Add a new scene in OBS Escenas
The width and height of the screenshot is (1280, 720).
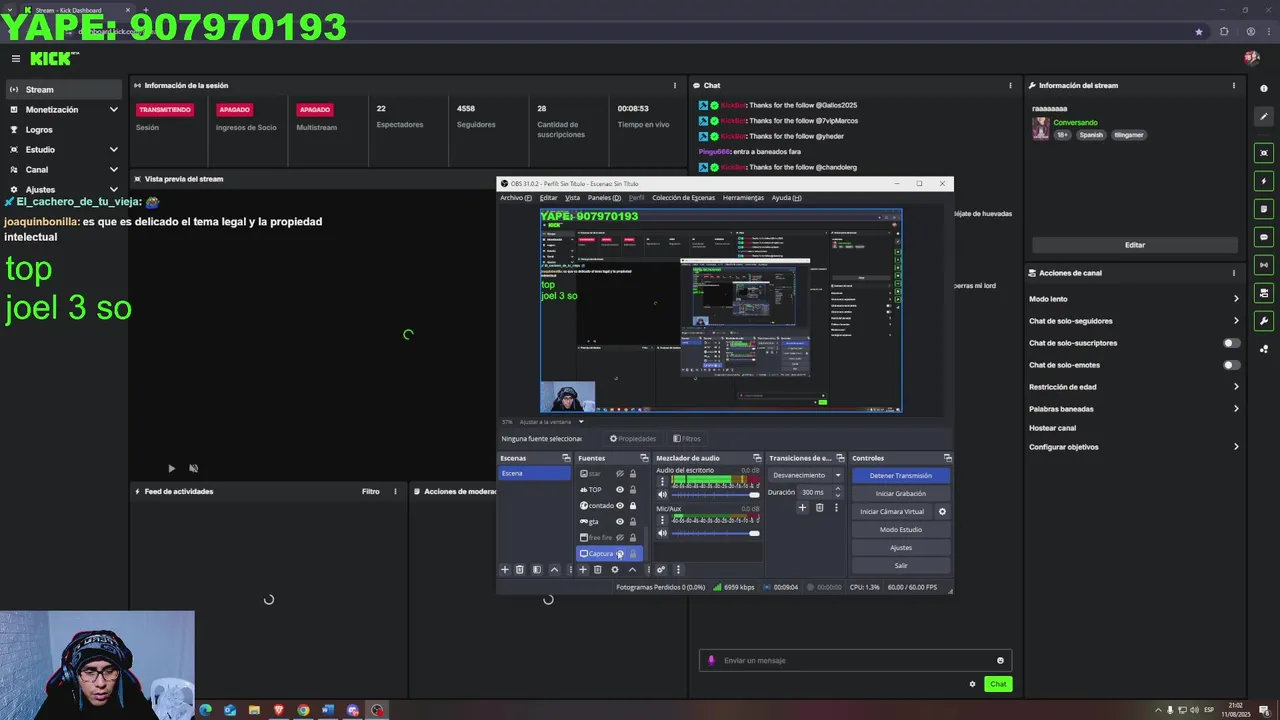[504, 570]
